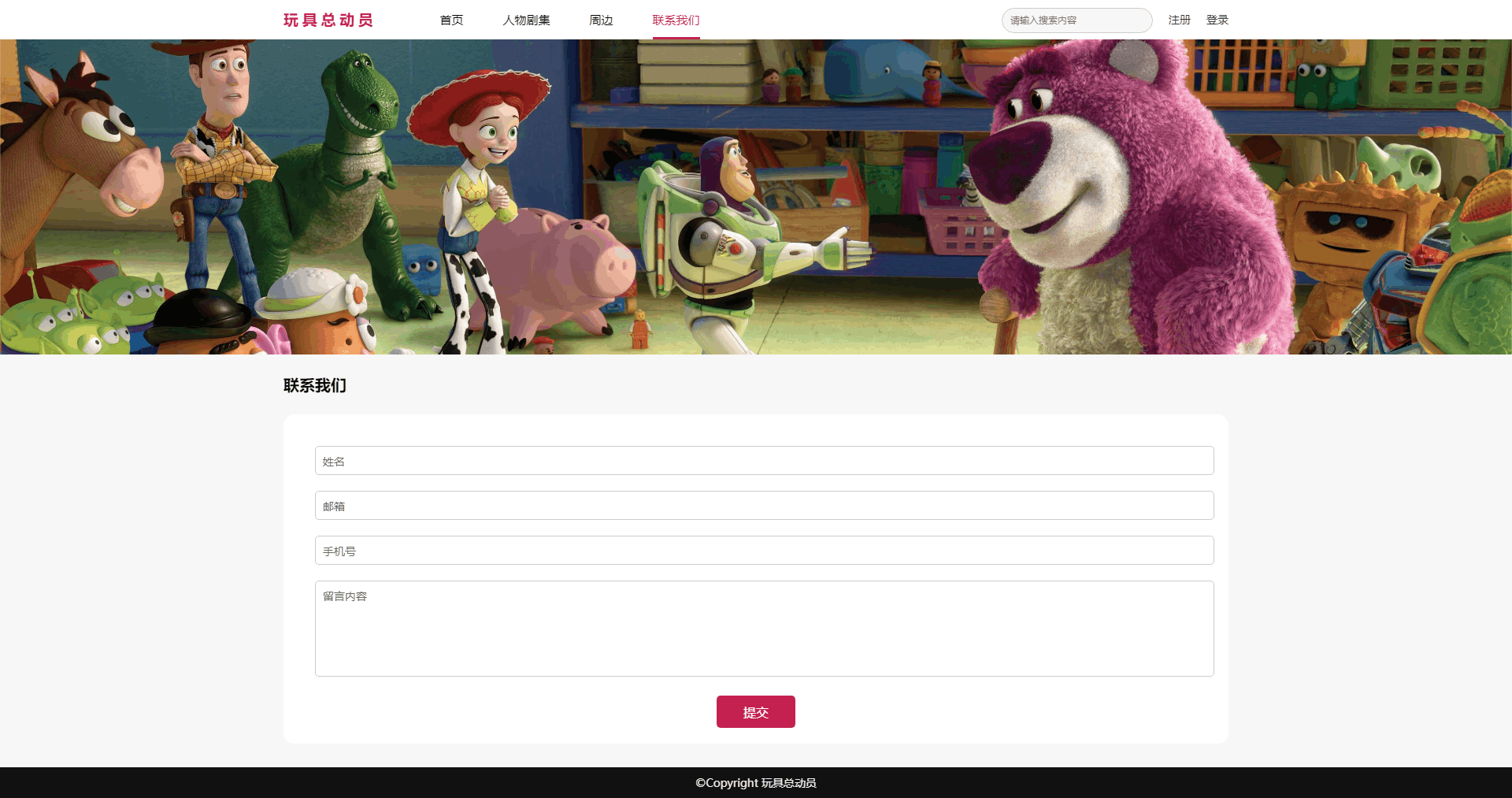Open the 首页 navigation tab
Viewport: 1512px width, 798px height.
coord(451,20)
